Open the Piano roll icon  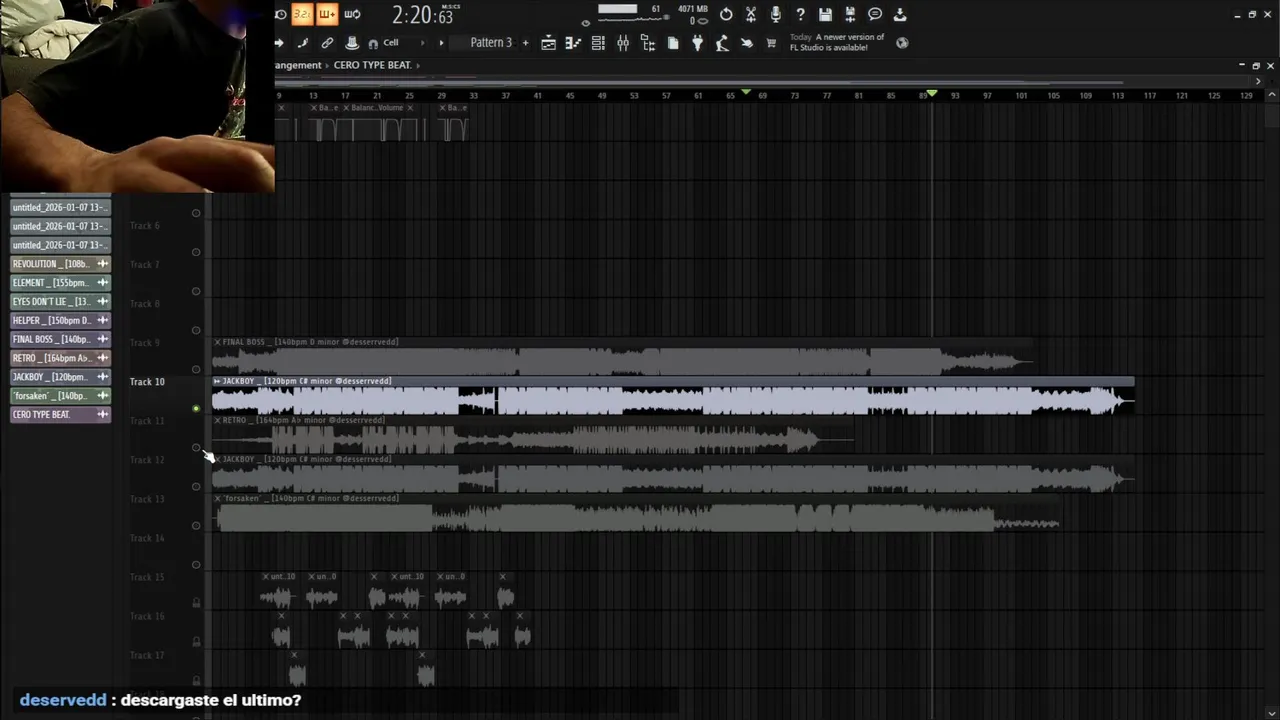pos(573,43)
